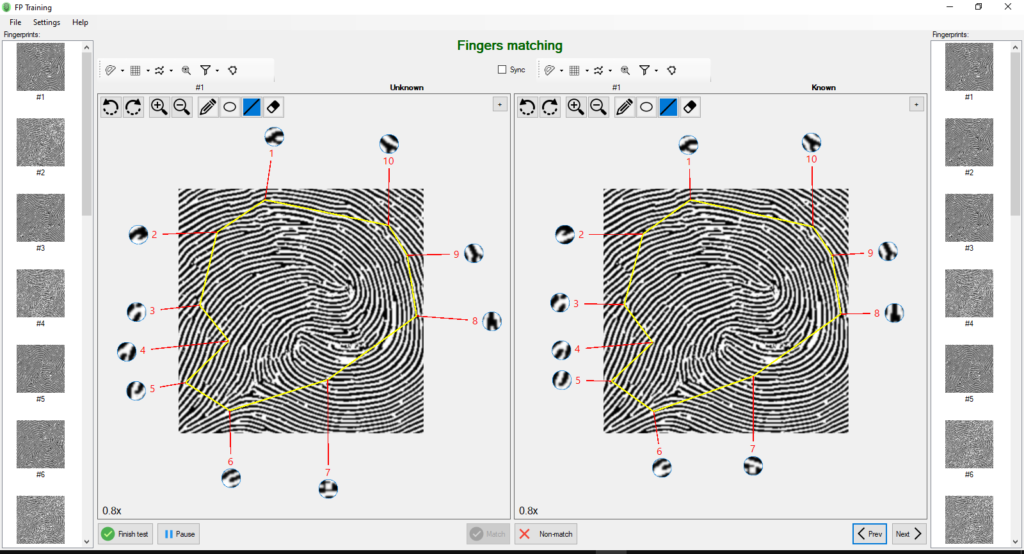Open grid dropdown arrow in Unknown toolbar
1024x554 pixels.
(x=148, y=71)
